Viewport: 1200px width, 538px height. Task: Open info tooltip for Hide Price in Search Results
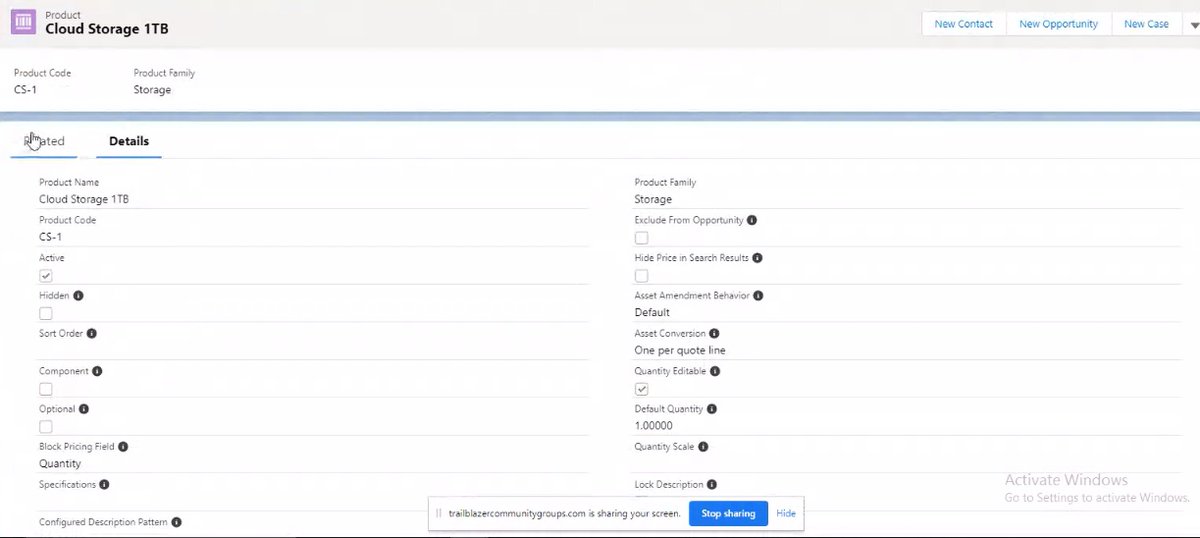pyautogui.click(x=757, y=258)
